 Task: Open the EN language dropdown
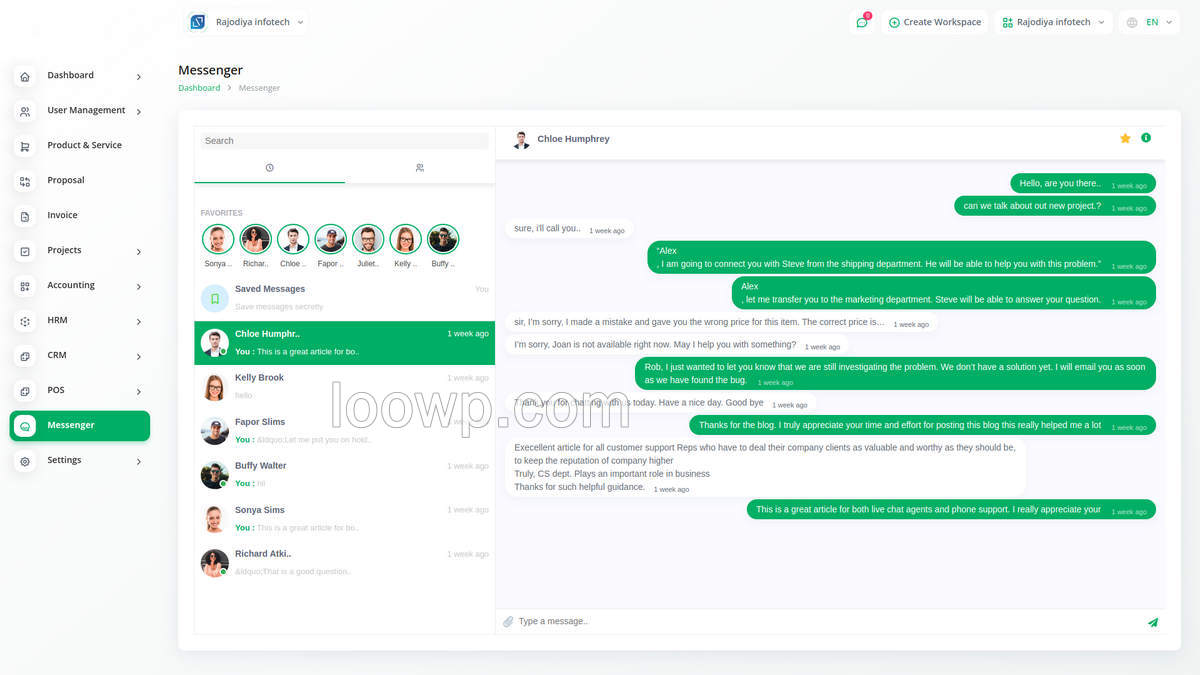1151,22
